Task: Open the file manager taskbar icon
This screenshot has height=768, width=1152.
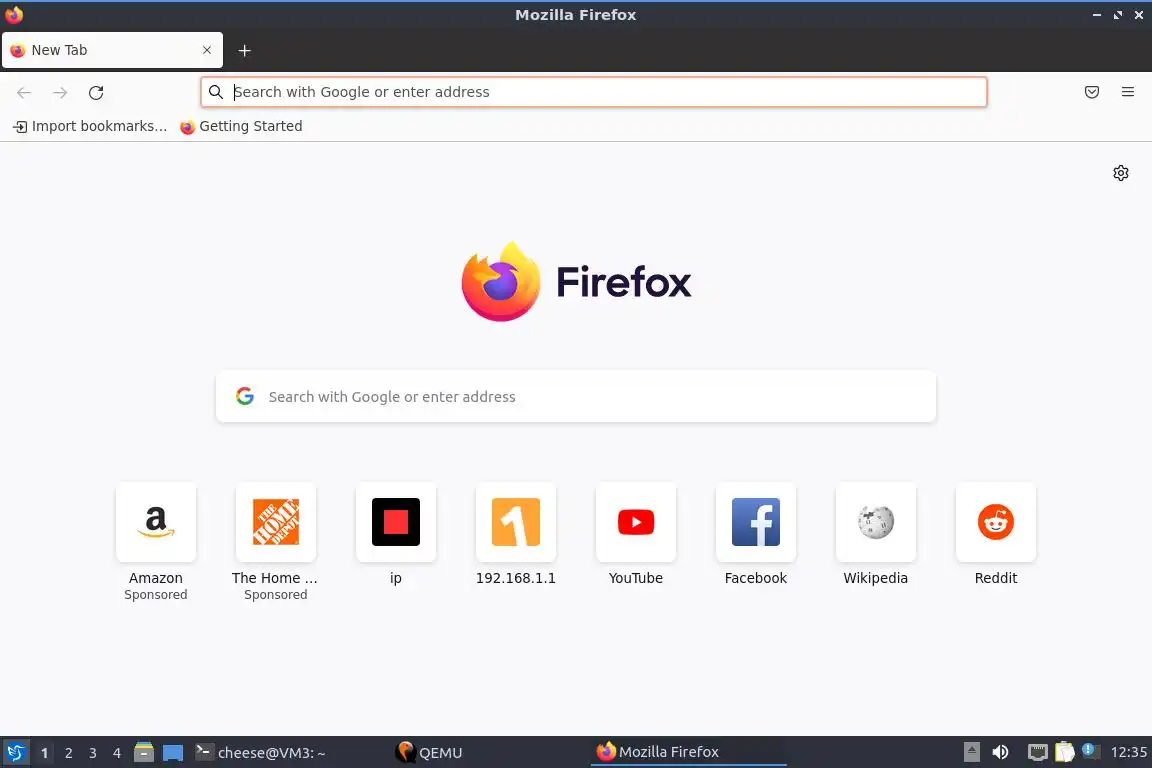Action: [x=144, y=753]
